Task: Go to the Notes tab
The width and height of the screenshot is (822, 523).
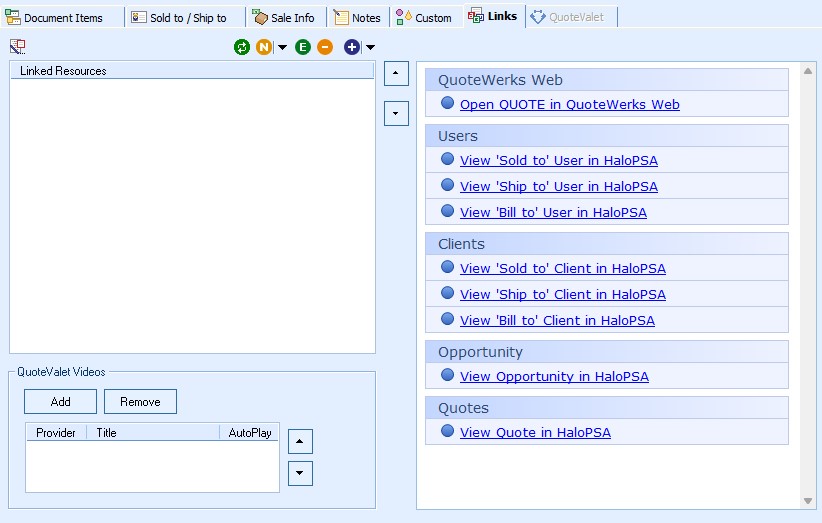Action: coord(358,18)
